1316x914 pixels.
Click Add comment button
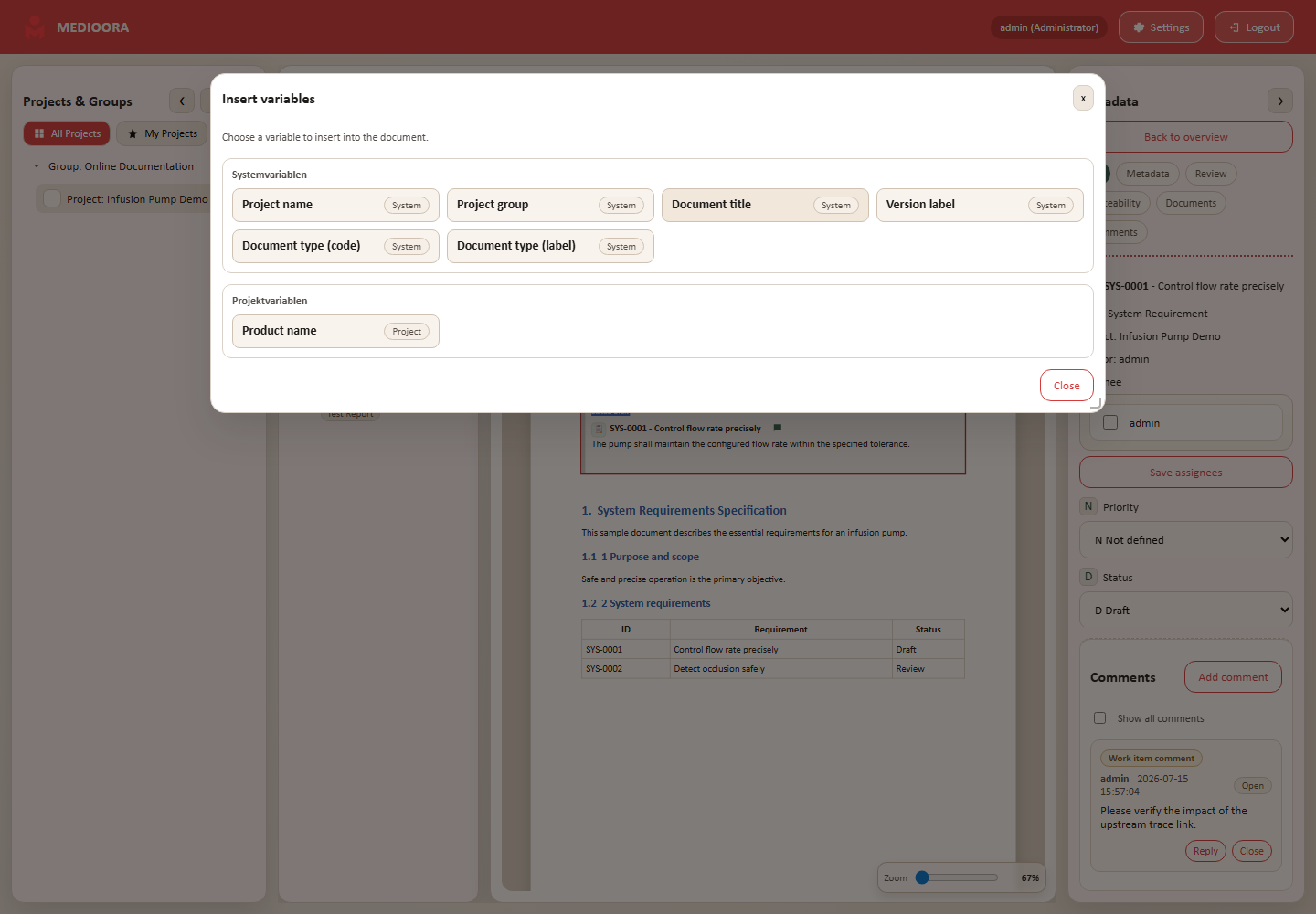[1233, 677]
